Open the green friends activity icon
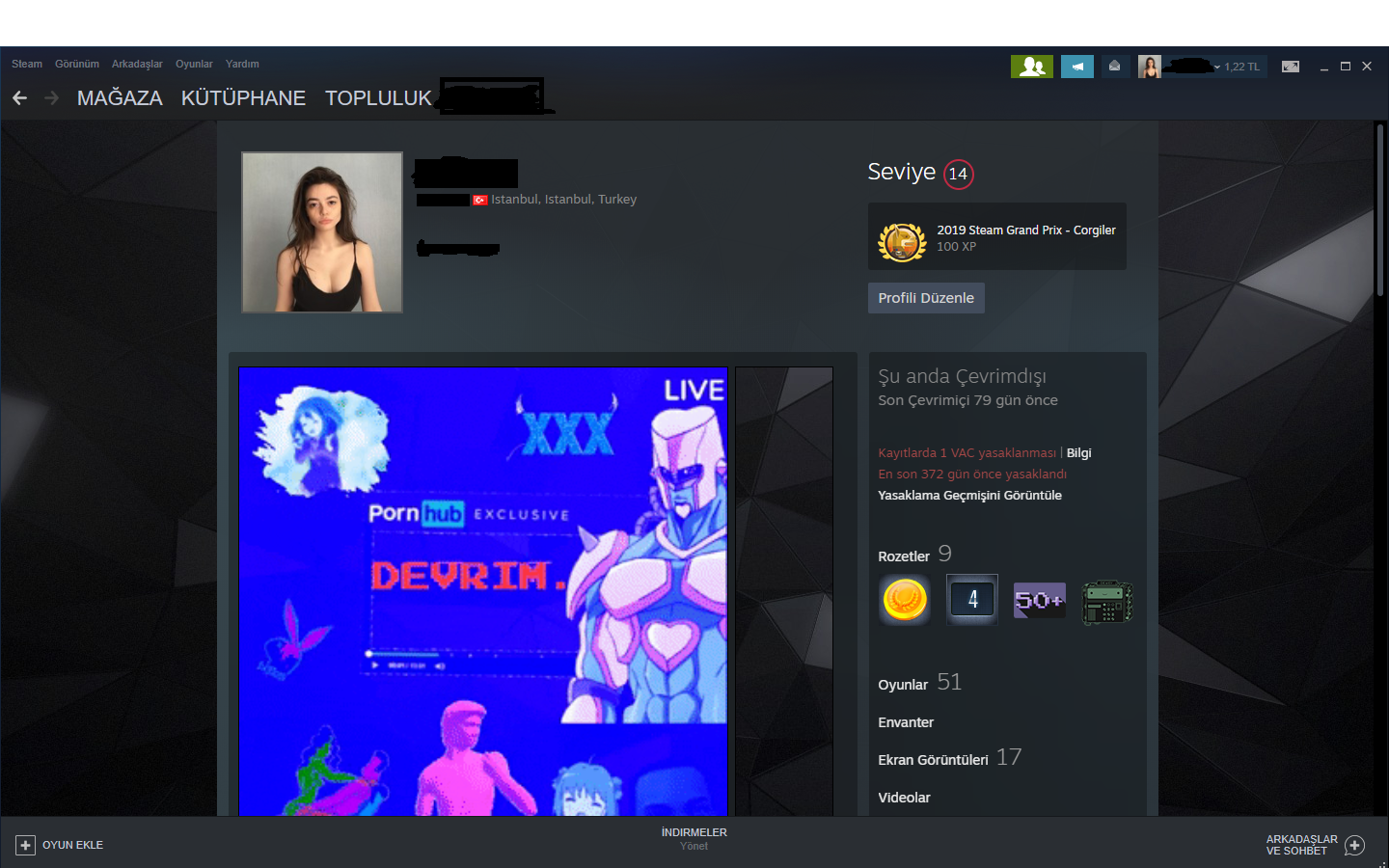Viewport: 1389px width, 868px height. (x=1032, y=67)
